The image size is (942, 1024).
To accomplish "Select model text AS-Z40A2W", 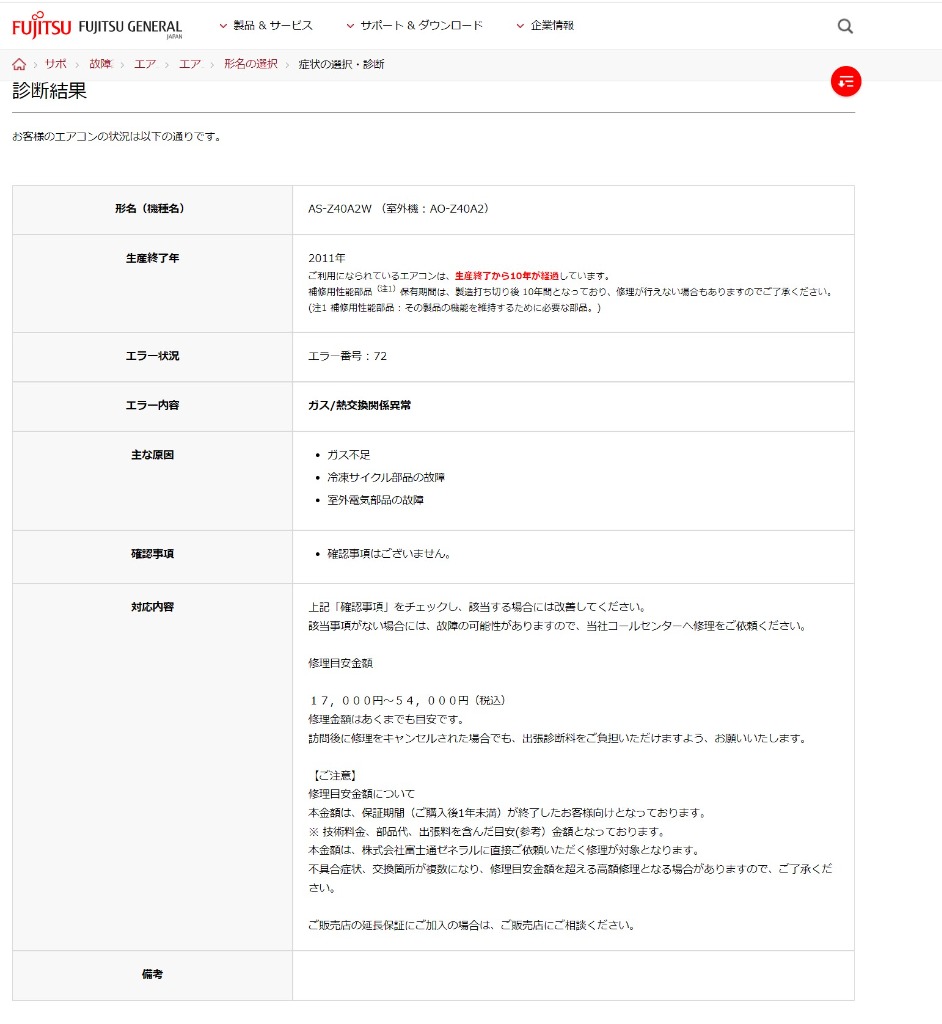I will tap(340, 209).
